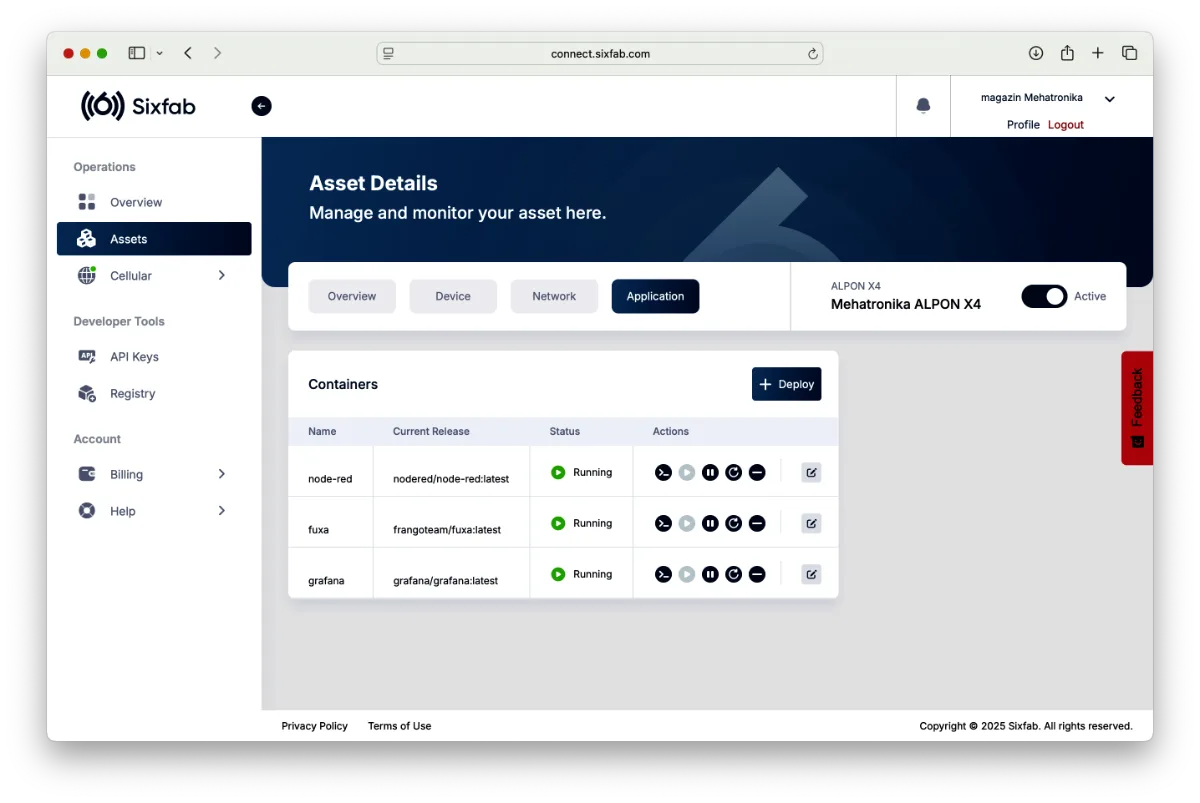This screenshot has height=803, width=1200.
Task: Click the Logout link
Action: click(1066, 125)
